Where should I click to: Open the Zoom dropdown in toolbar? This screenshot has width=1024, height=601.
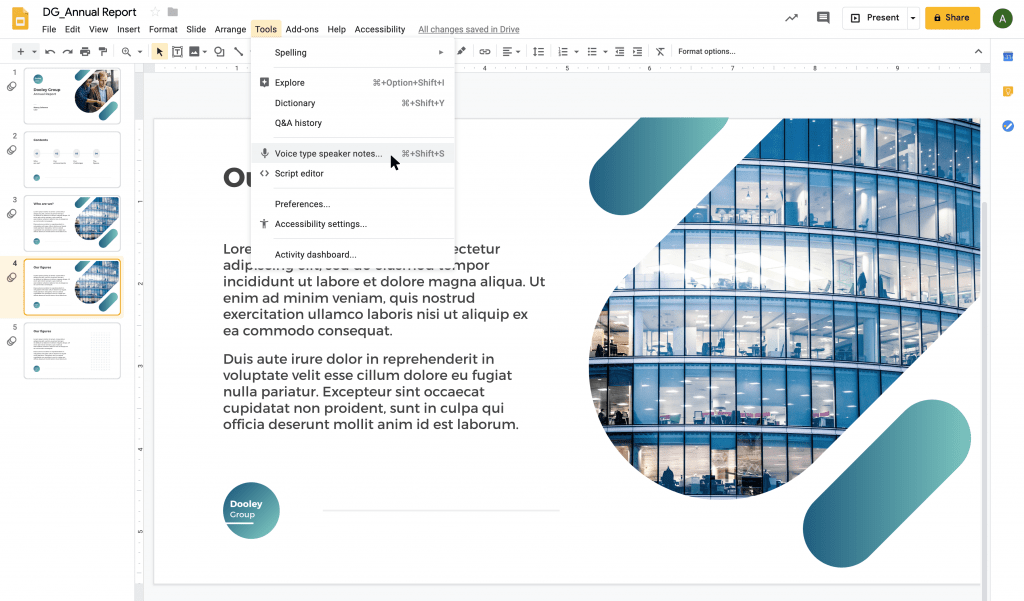point(130,52)
